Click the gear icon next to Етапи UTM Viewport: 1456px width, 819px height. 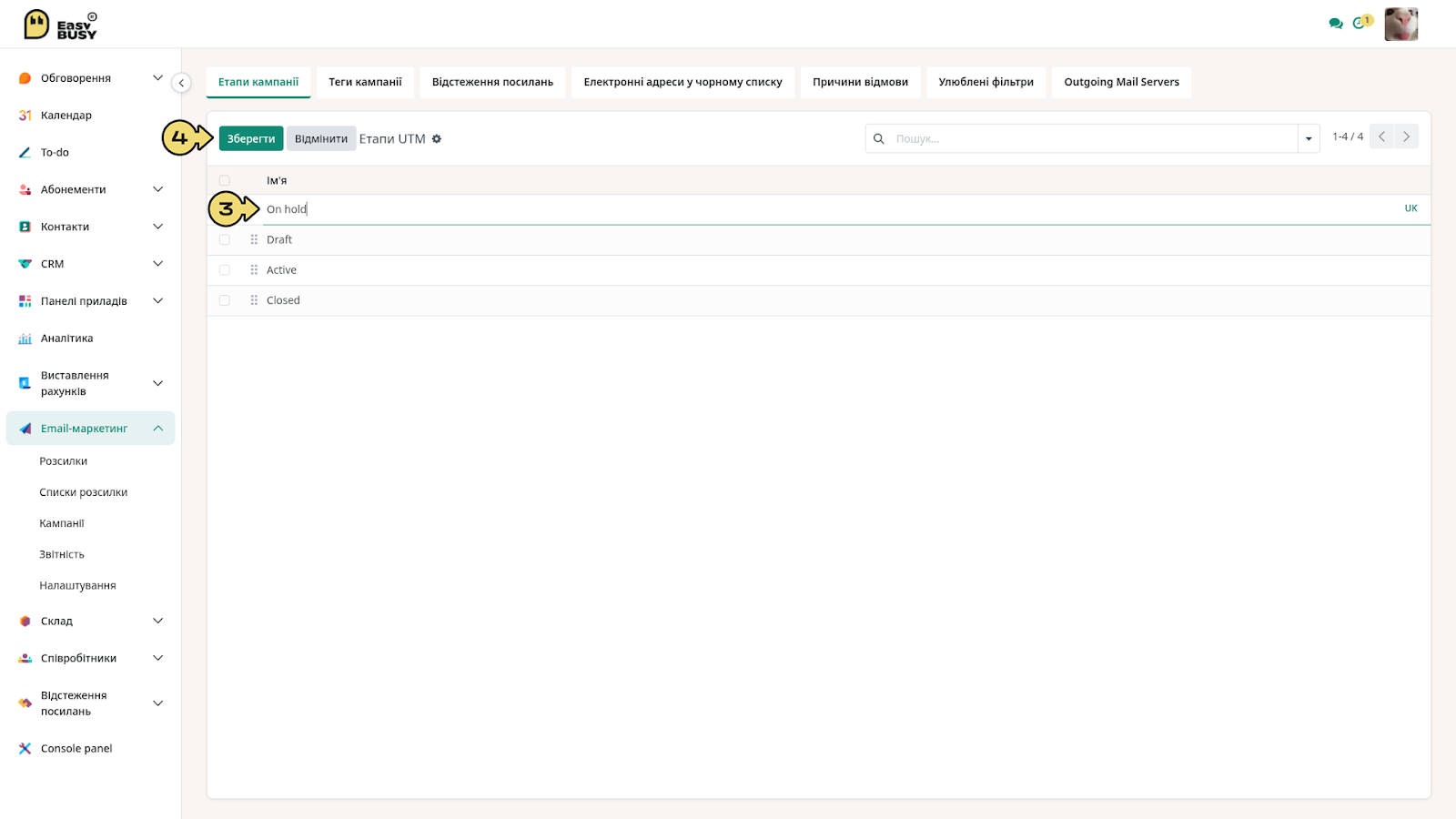click(437, 139)
